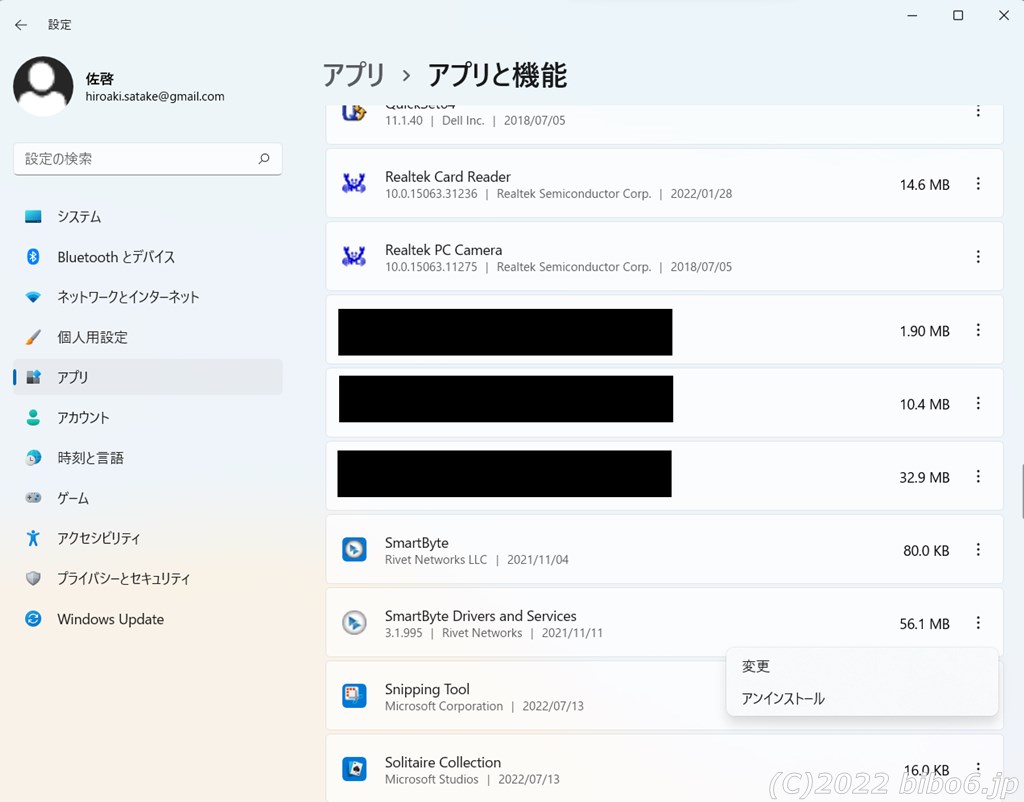This screenshot has width=1024, height=802.
Task: Open Windows Update settings category
Action: point(148,618)
